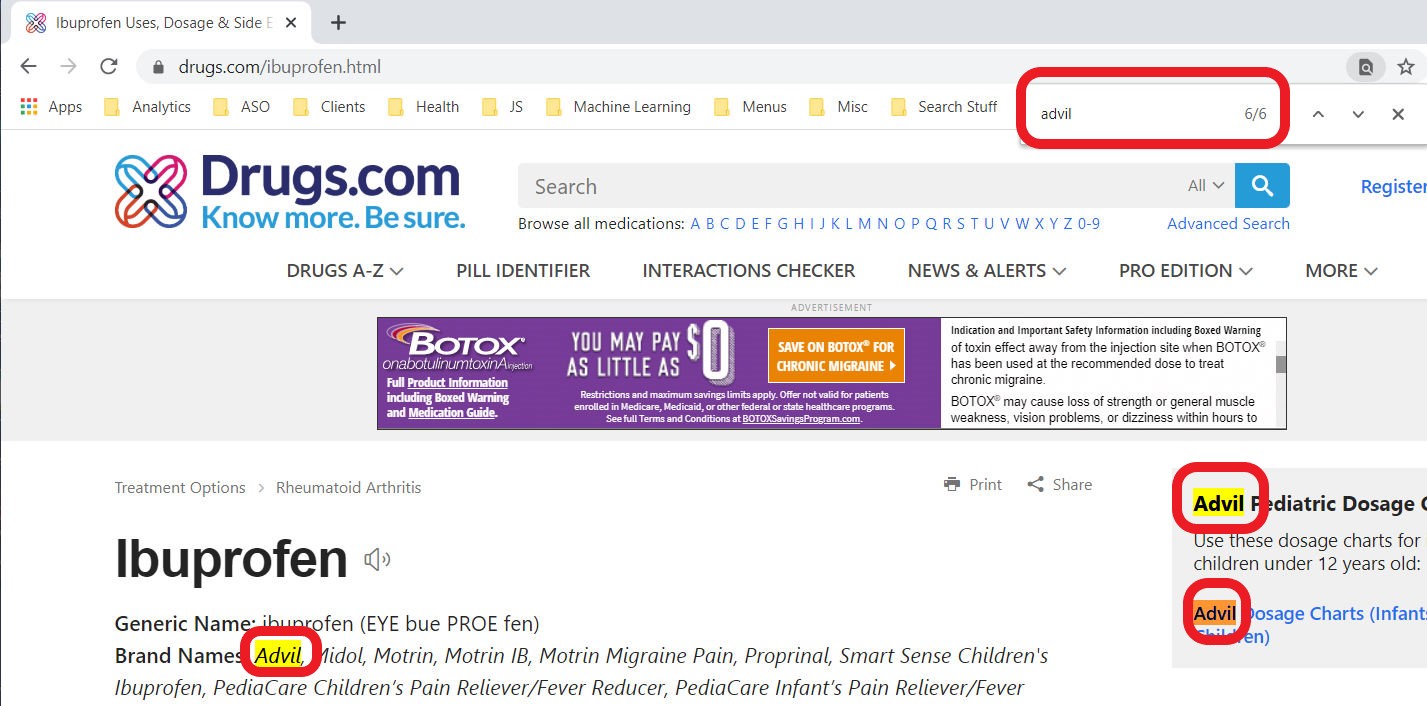Viewport: 1427px width, 706px height.
Task: Open the ASO bookmarks folder
Action: [x=242, y=106]
